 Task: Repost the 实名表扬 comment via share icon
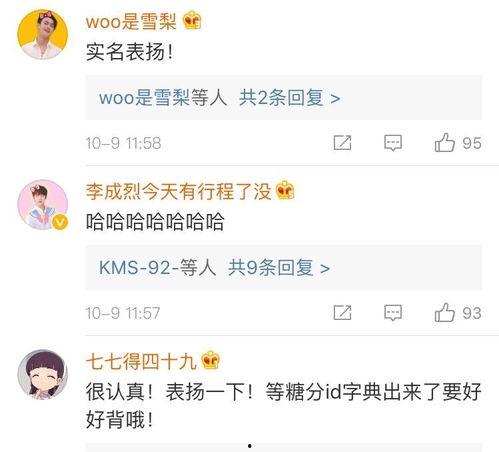342,143
